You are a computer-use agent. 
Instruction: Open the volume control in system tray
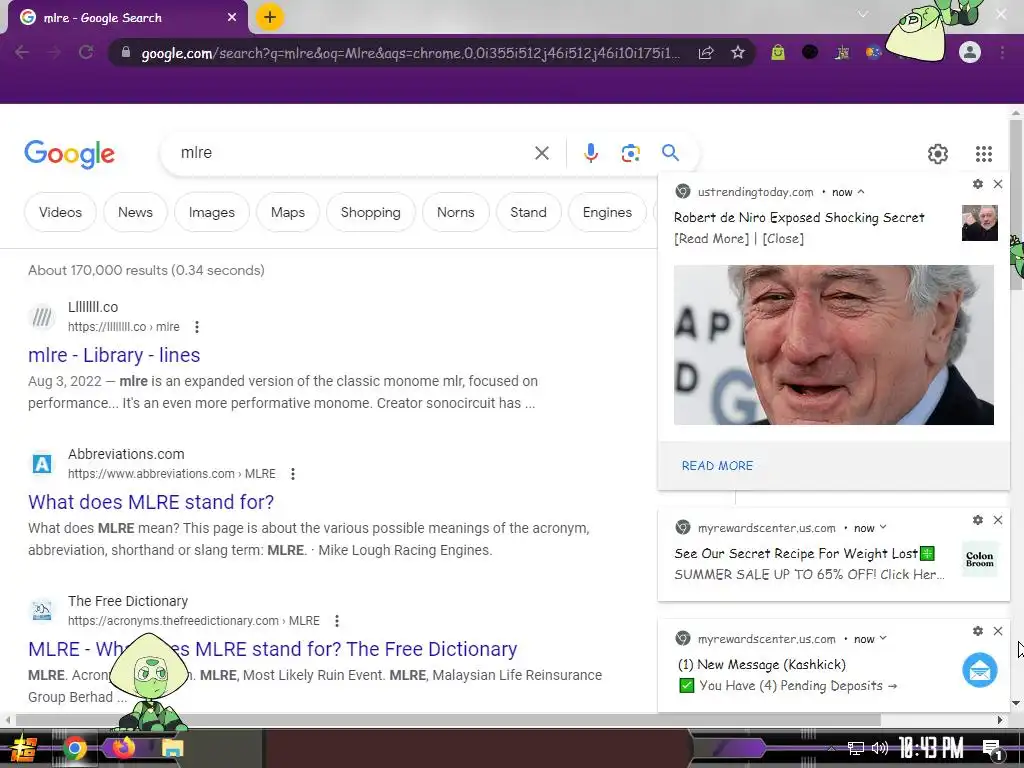880,748
